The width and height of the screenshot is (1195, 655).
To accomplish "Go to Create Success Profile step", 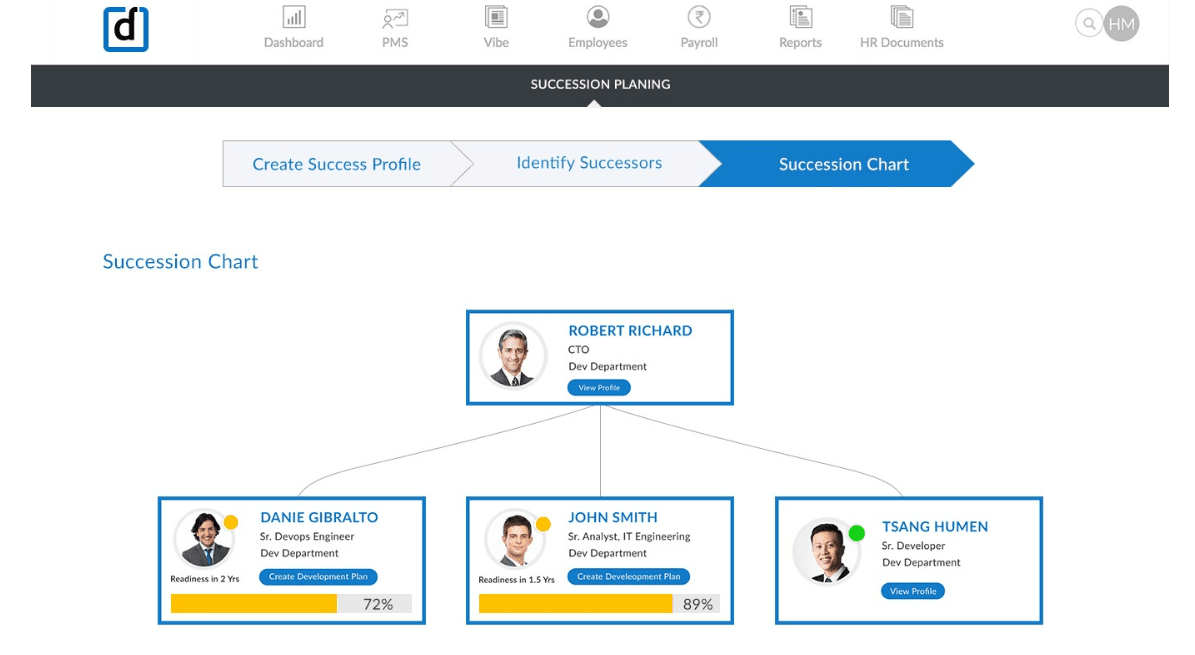I will pos(336,164).
